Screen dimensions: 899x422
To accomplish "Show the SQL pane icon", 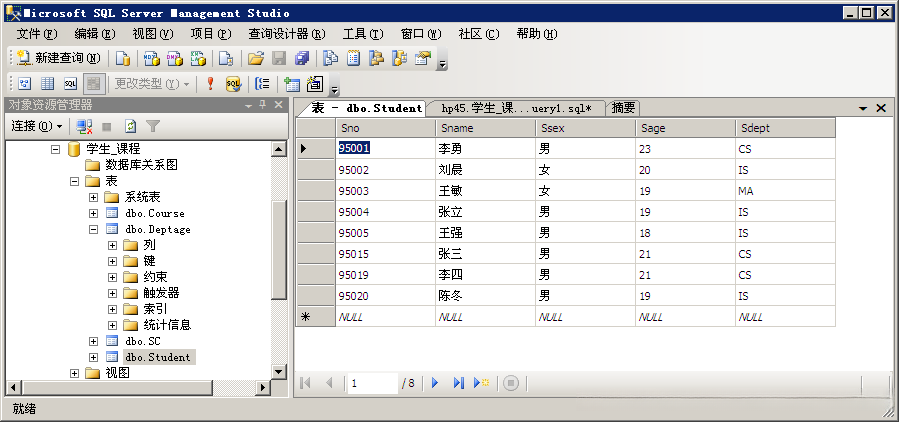I will [x=70, y=84].
